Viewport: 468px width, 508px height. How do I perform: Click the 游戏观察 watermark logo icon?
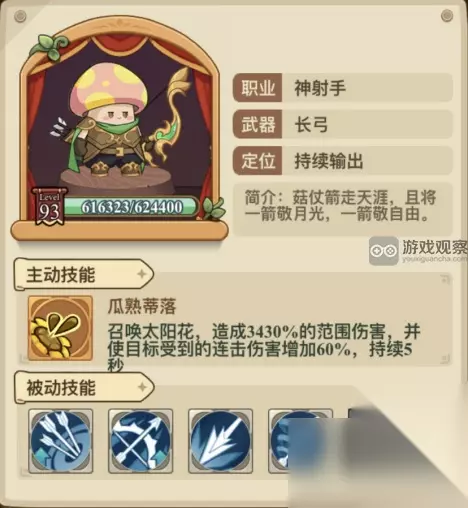tap(384, 251)
